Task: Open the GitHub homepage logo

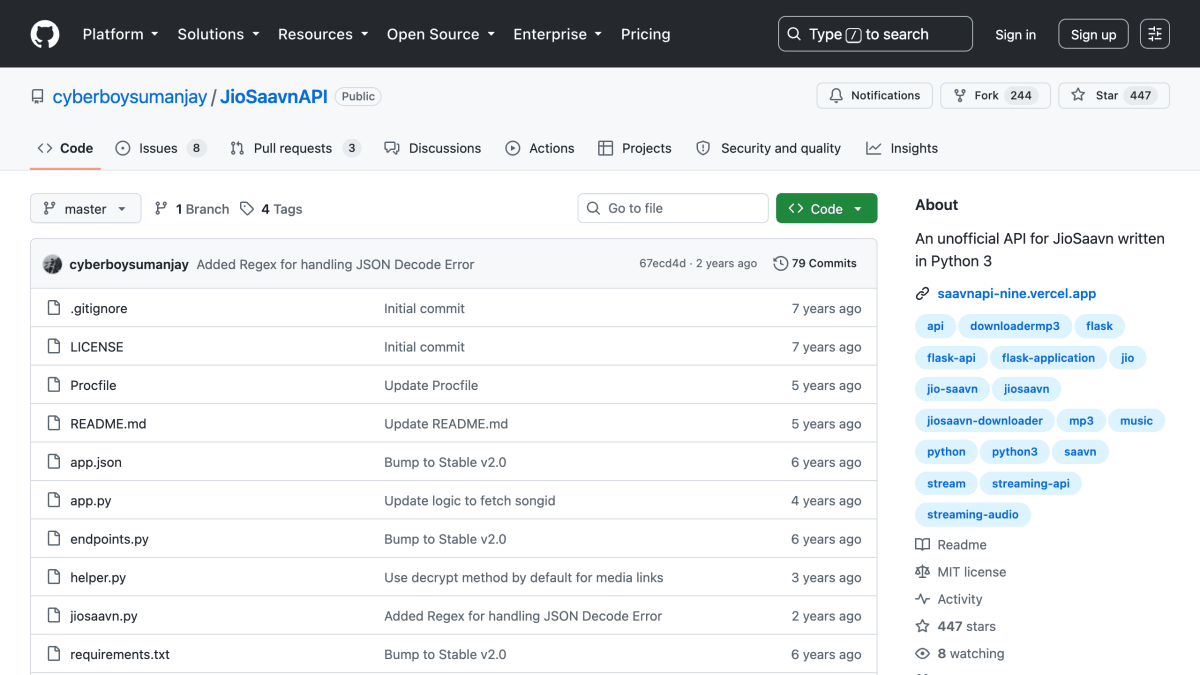Action: click(x=45, y=34)
